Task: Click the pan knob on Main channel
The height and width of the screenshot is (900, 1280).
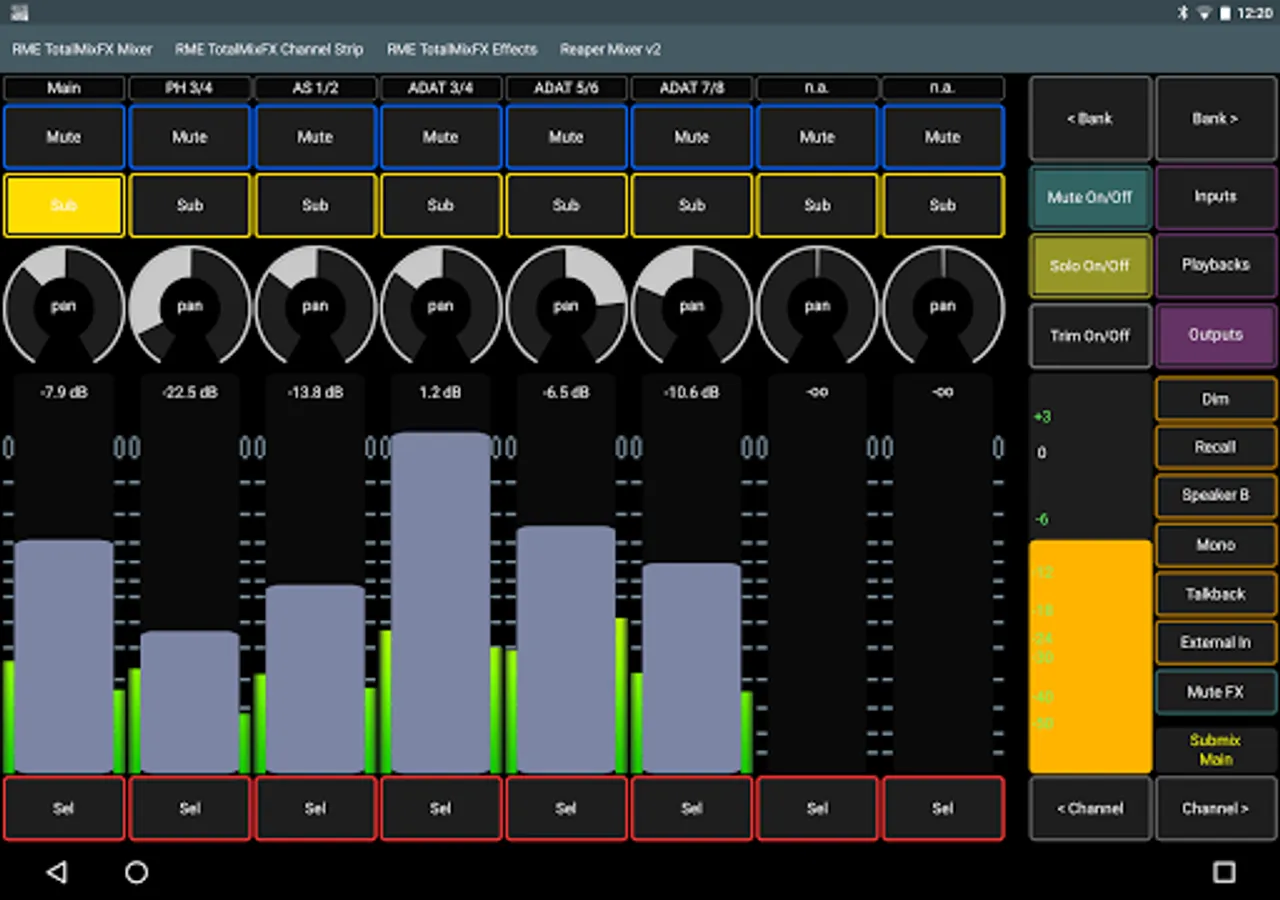Action: tap(64, 306)
